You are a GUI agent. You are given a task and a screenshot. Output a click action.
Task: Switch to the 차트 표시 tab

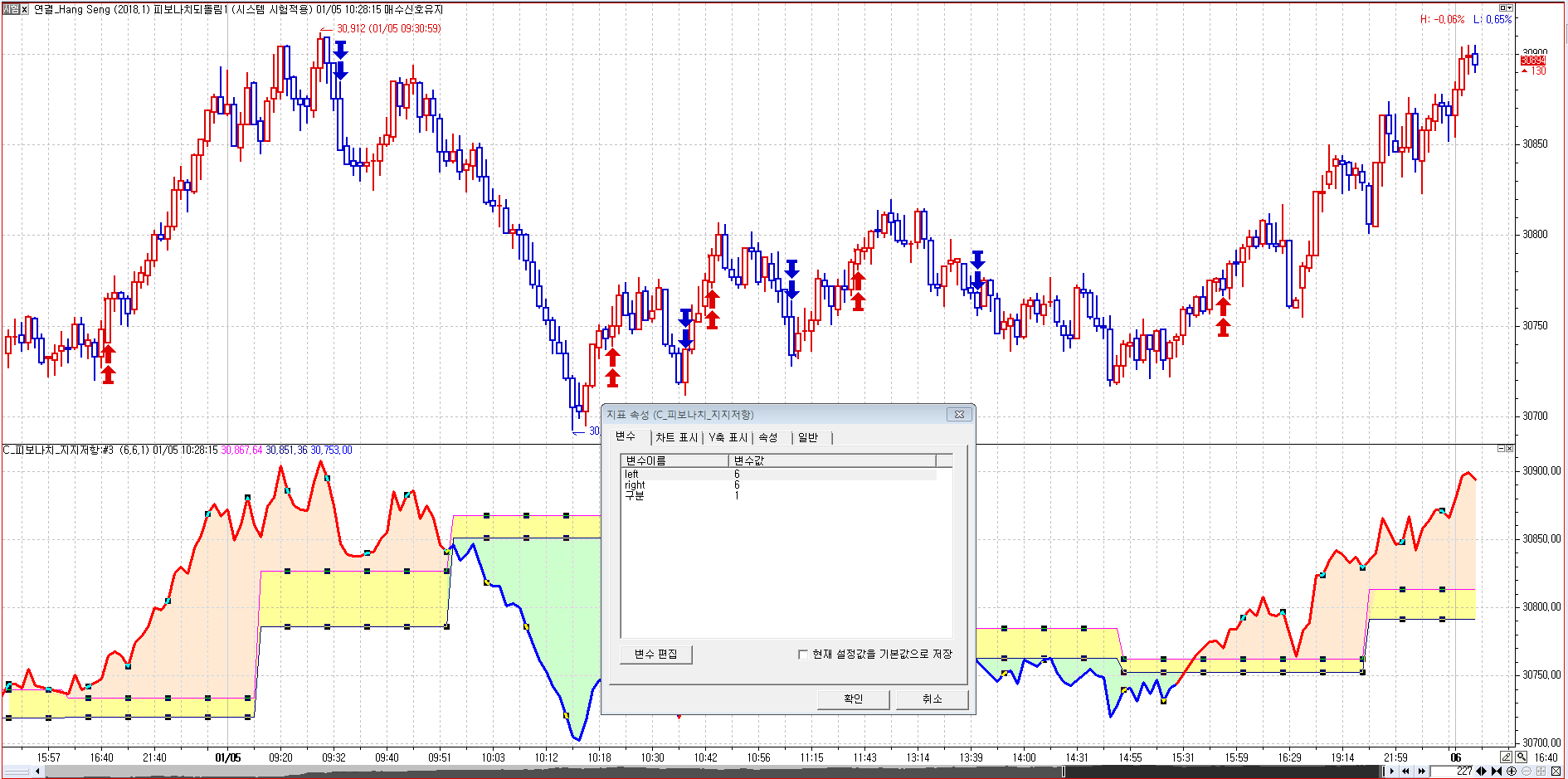(677, 437)
